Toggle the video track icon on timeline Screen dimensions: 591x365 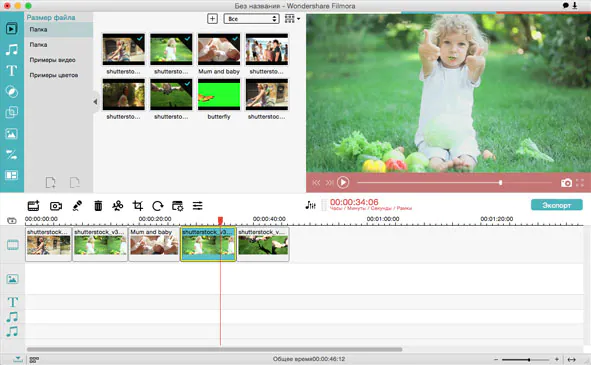click(12, 245)
